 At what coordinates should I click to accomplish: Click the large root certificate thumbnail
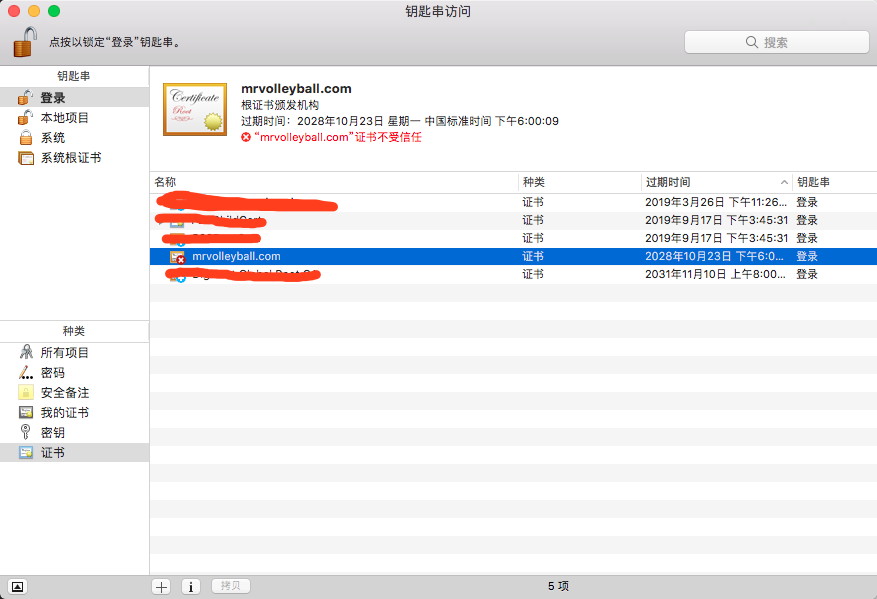[195, 110]
